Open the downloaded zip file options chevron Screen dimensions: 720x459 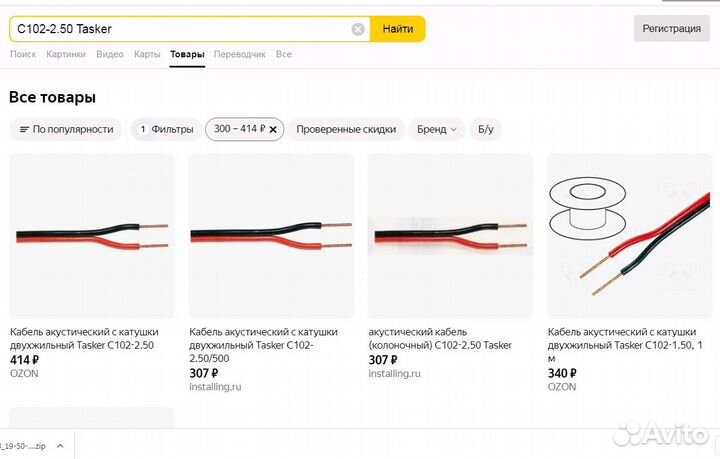pyautogui.click(x=60, y=447)
